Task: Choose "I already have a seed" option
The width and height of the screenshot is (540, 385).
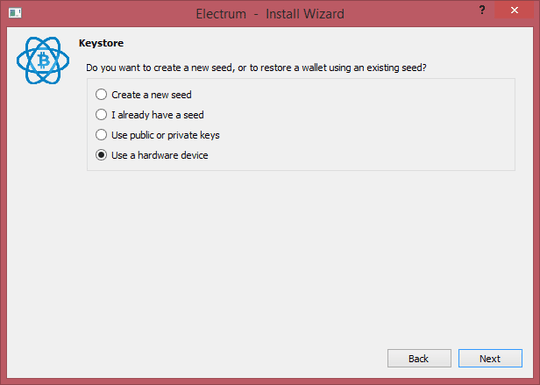Action: 149,115
